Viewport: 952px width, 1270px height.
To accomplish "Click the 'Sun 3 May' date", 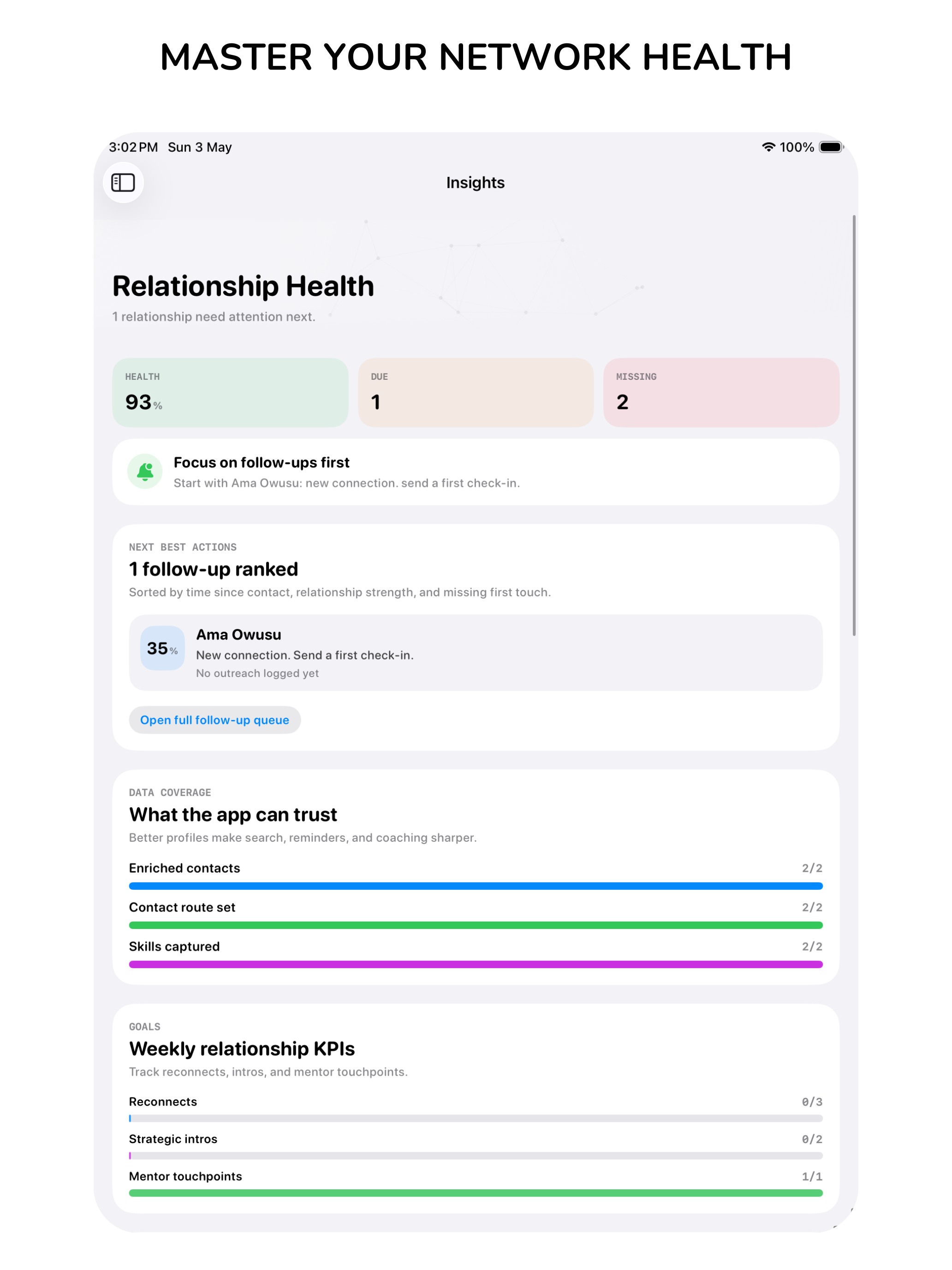I will 200,147.
